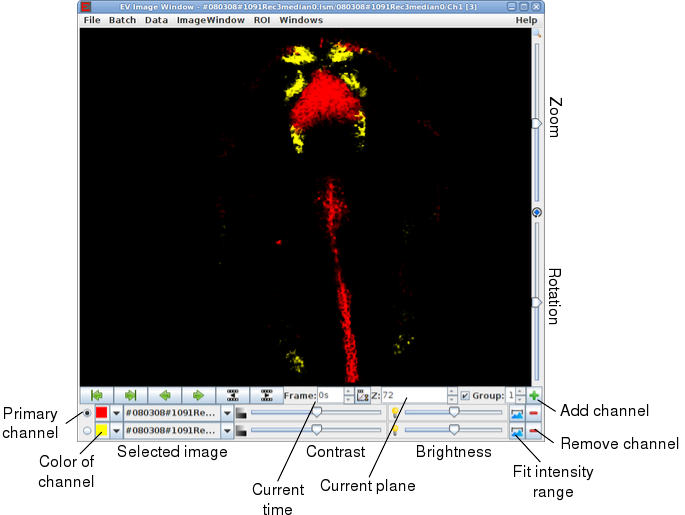Open color dropdown for the yellow channel
Image resolution: width=685 pixels, height=515 pixels.
pyautogui.click(x=116, y=431)
